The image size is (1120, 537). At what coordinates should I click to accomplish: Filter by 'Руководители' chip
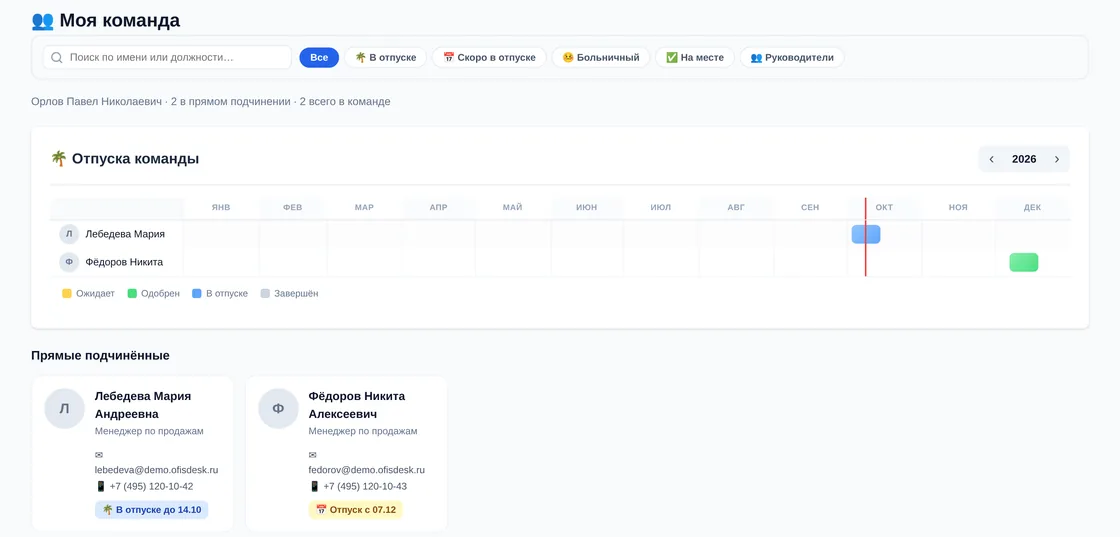click(x=792, y=57)
